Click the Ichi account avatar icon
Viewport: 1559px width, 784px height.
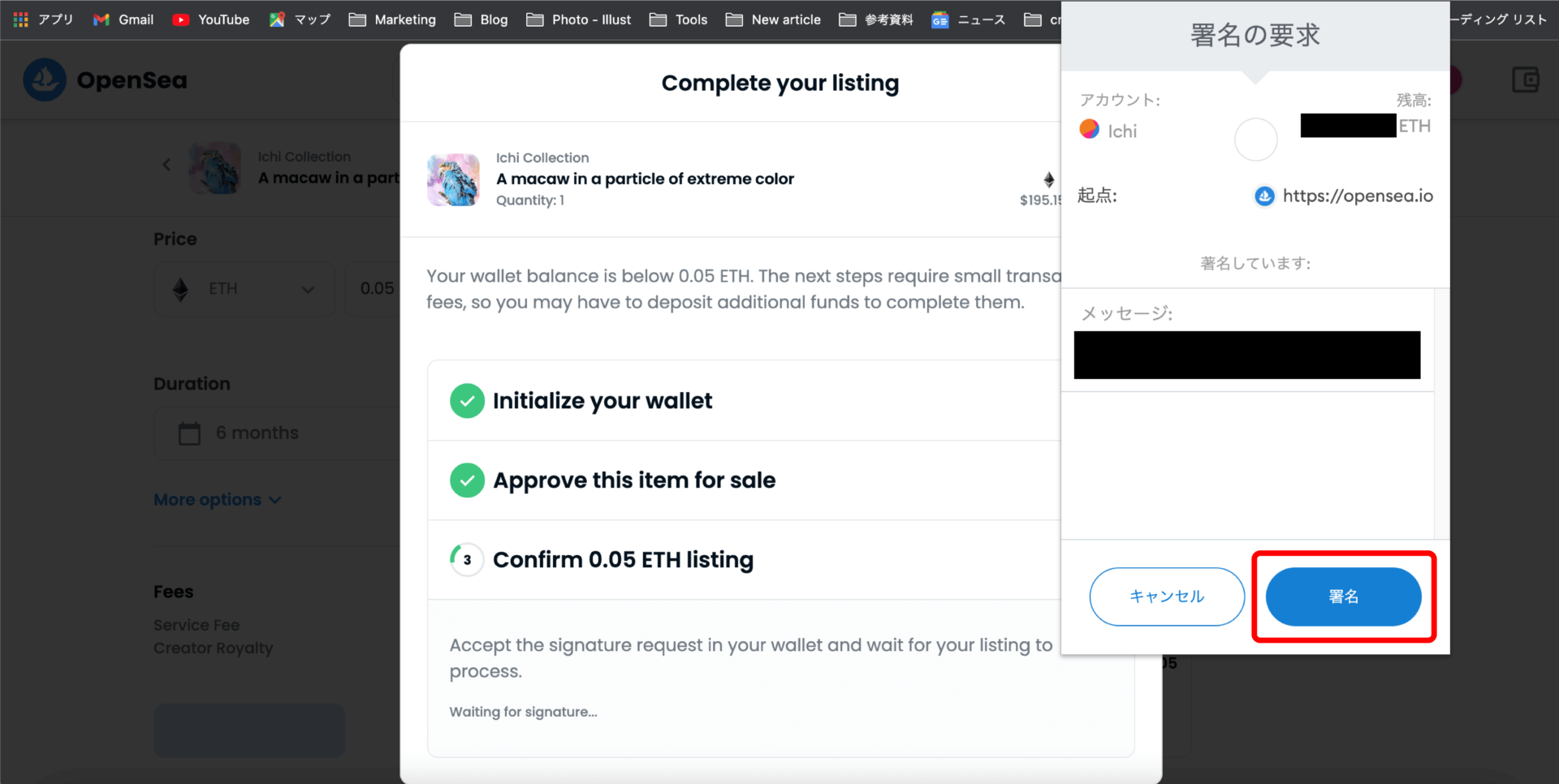1089,129
